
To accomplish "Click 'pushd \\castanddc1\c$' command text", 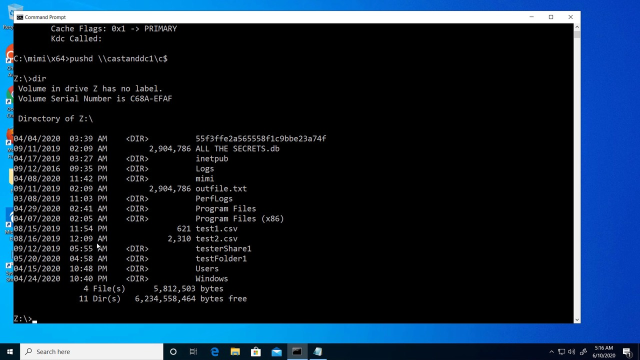I will click(x=118, y=59).
